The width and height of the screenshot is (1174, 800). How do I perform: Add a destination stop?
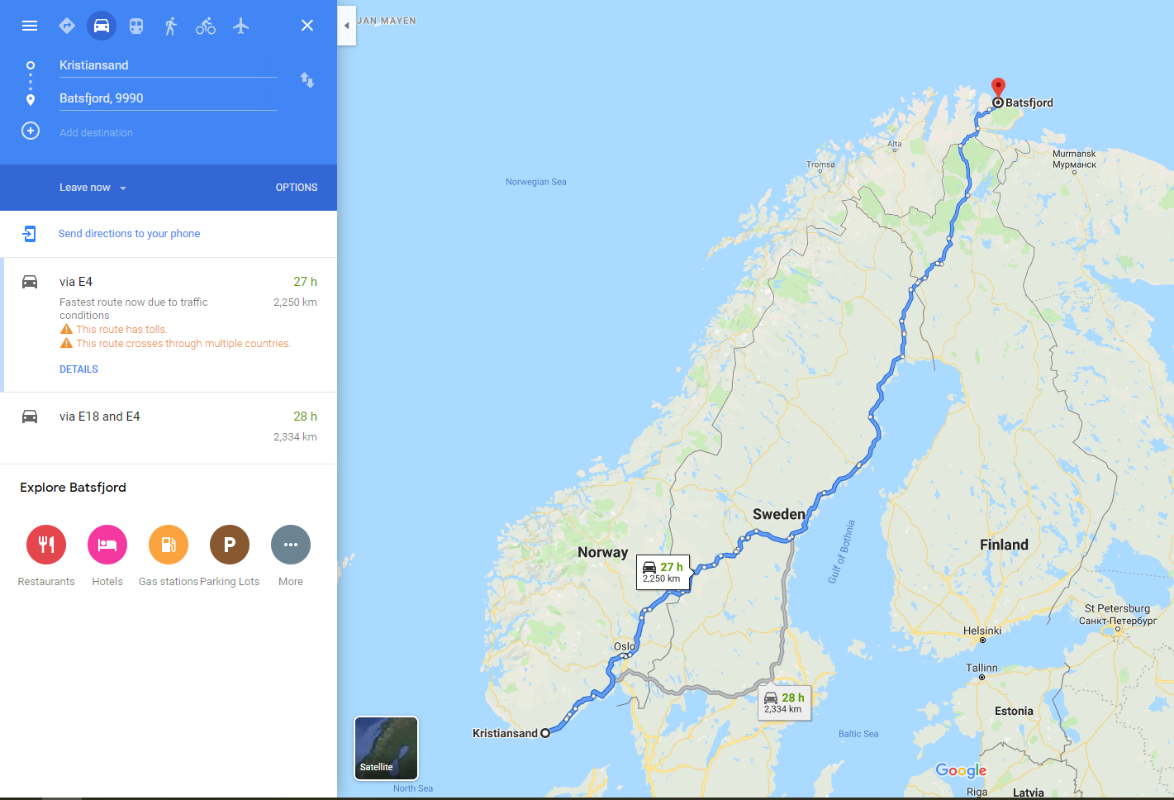tap(96, 133)
